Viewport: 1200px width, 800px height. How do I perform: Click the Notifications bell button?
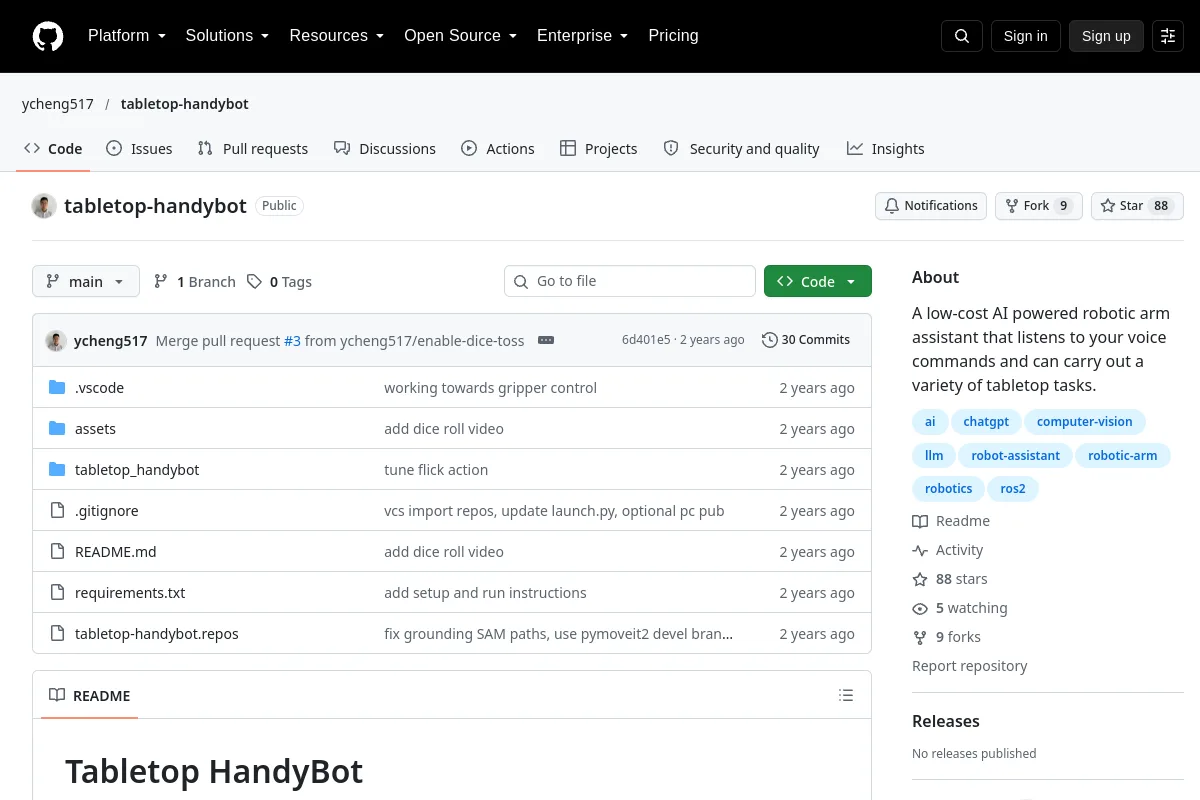931,206
